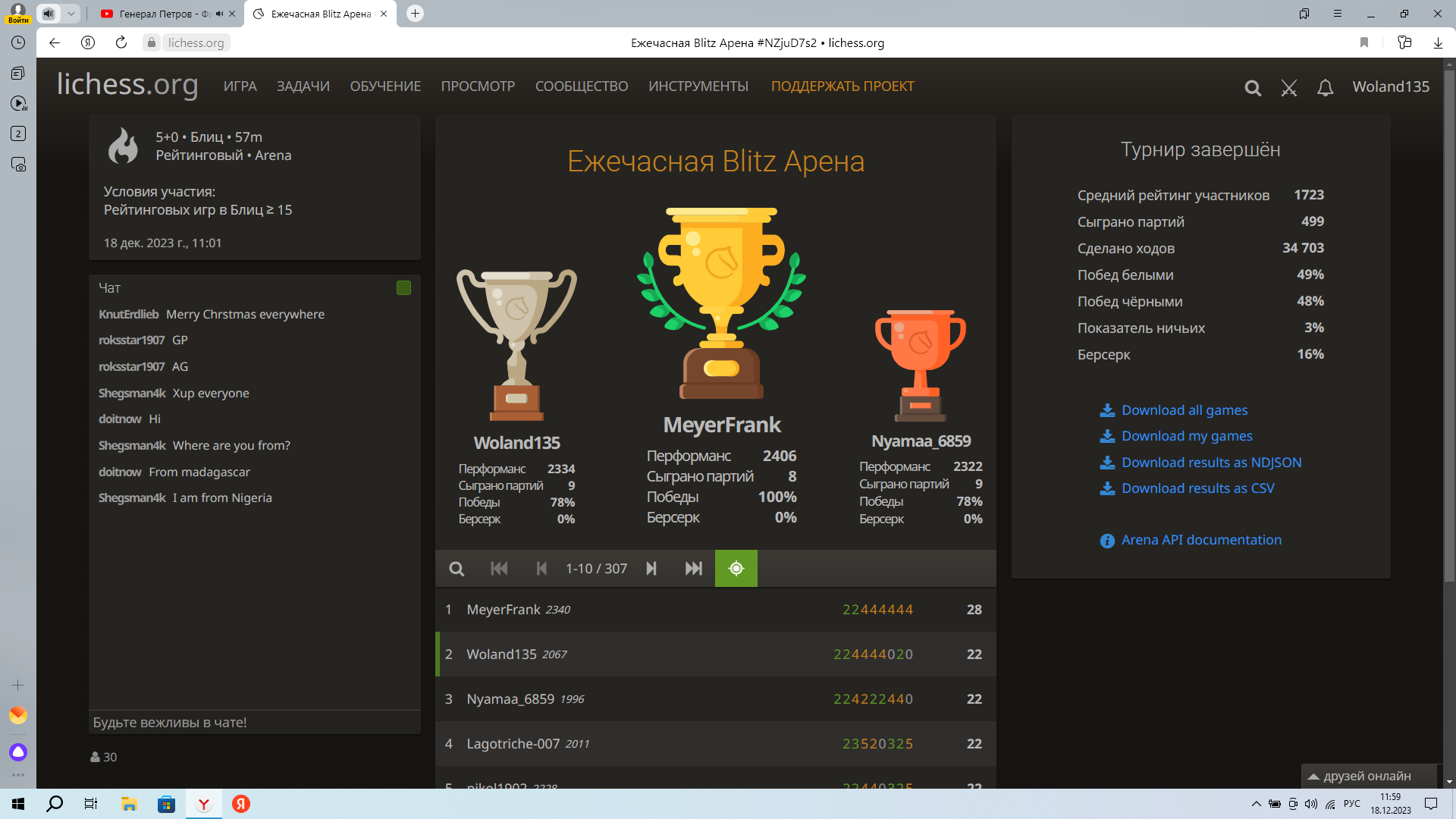Go to next standings page
Viewport: 1456px width, 819px height.
pos(651,569)
